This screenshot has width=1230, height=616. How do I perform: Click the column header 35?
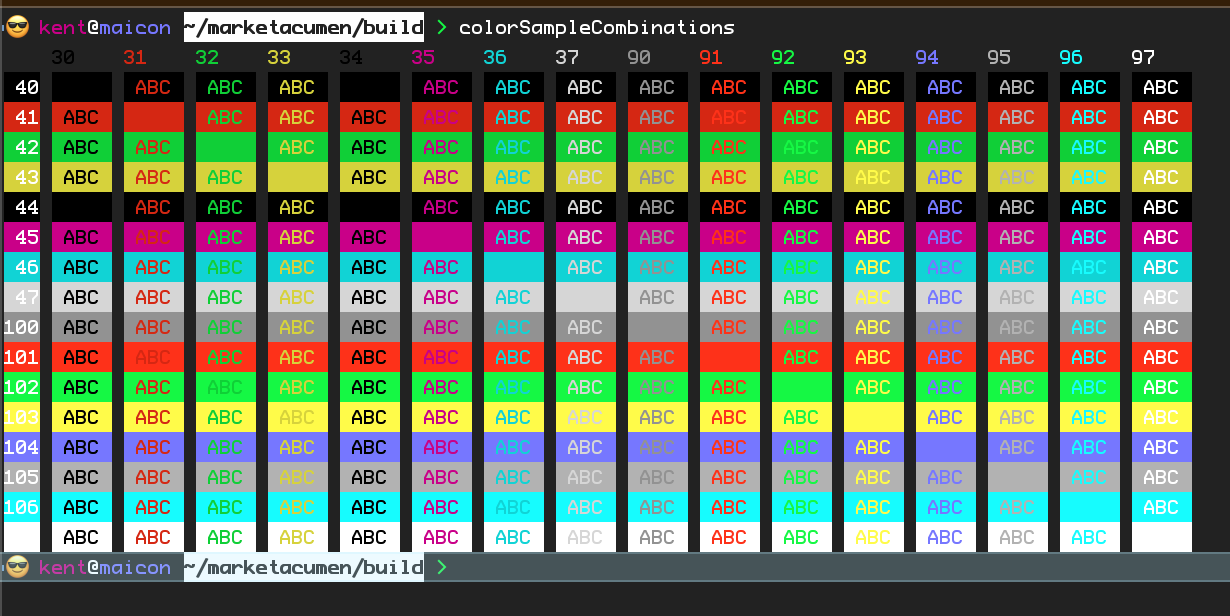click(423, 57)
